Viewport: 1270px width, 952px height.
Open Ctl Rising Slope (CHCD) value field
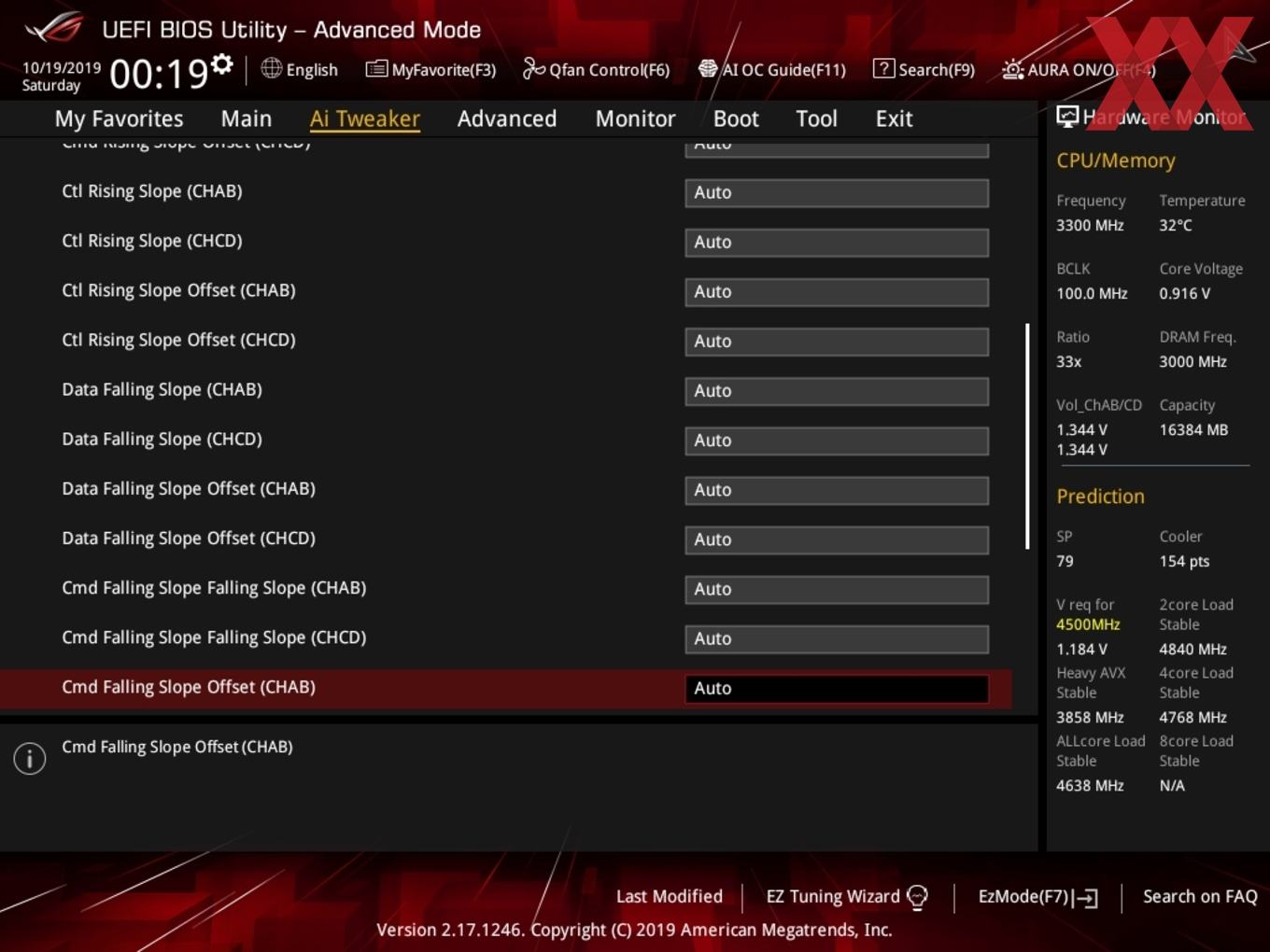[x=837, y=242]
